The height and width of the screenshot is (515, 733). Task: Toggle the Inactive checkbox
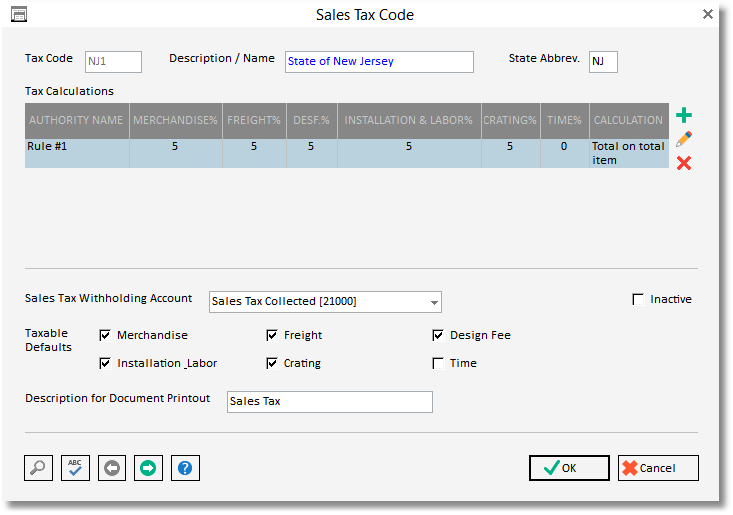[638, 299]
